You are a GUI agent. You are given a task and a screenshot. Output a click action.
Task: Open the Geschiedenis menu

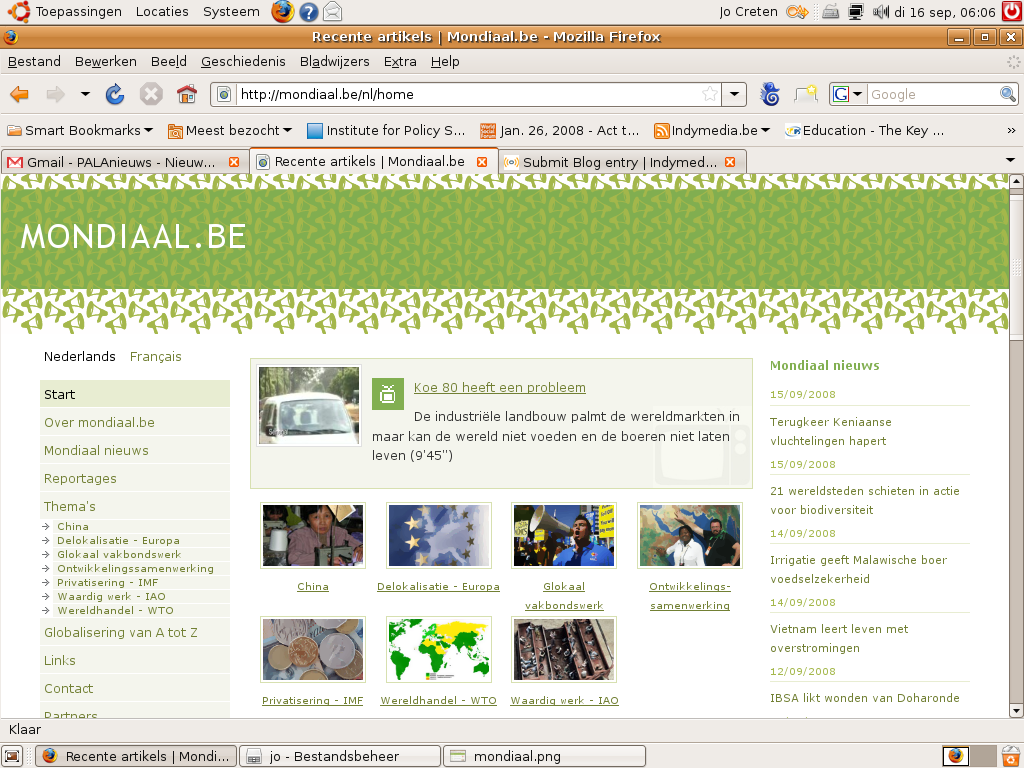[243, 61]
